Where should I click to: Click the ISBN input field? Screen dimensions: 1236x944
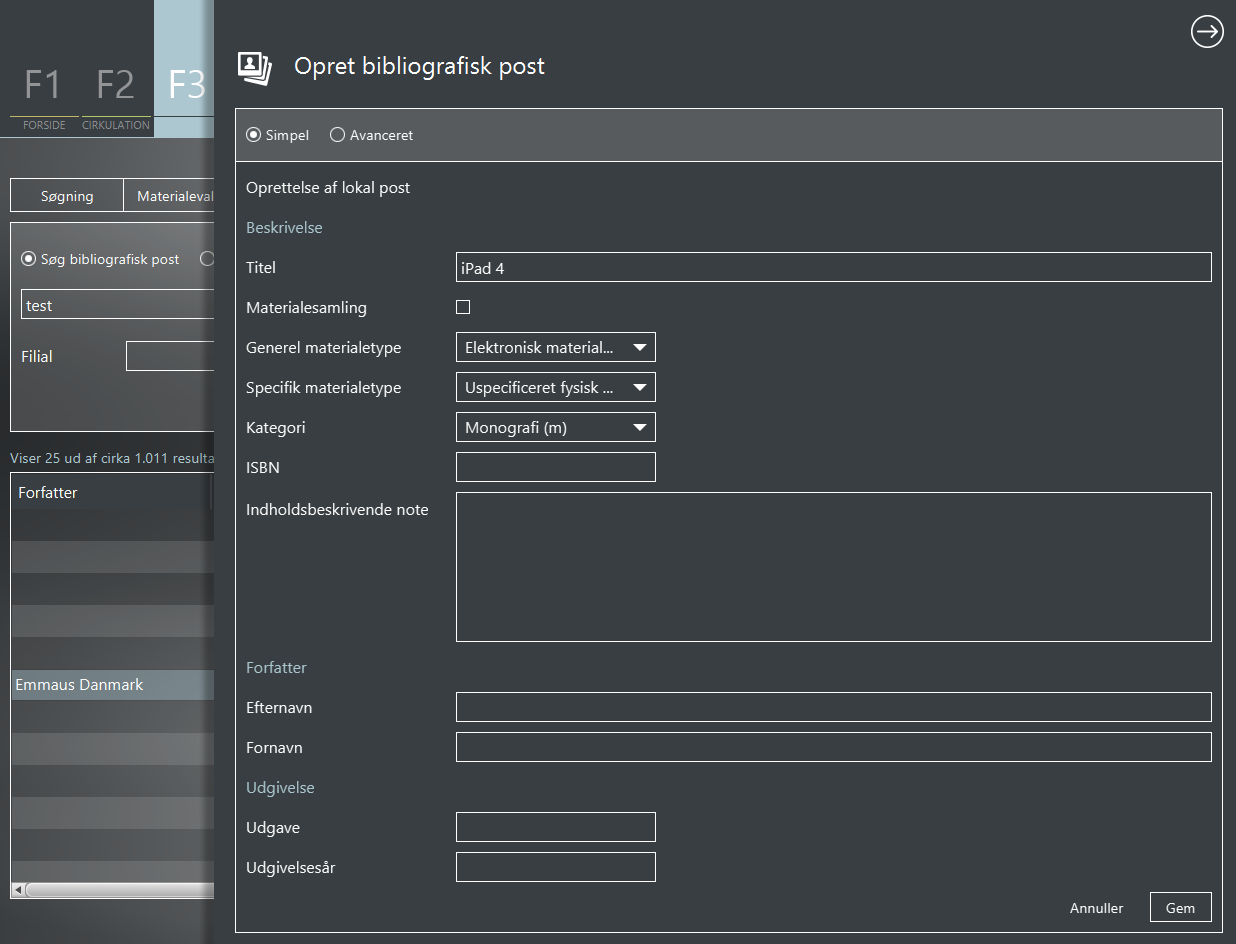coord(556,467)
